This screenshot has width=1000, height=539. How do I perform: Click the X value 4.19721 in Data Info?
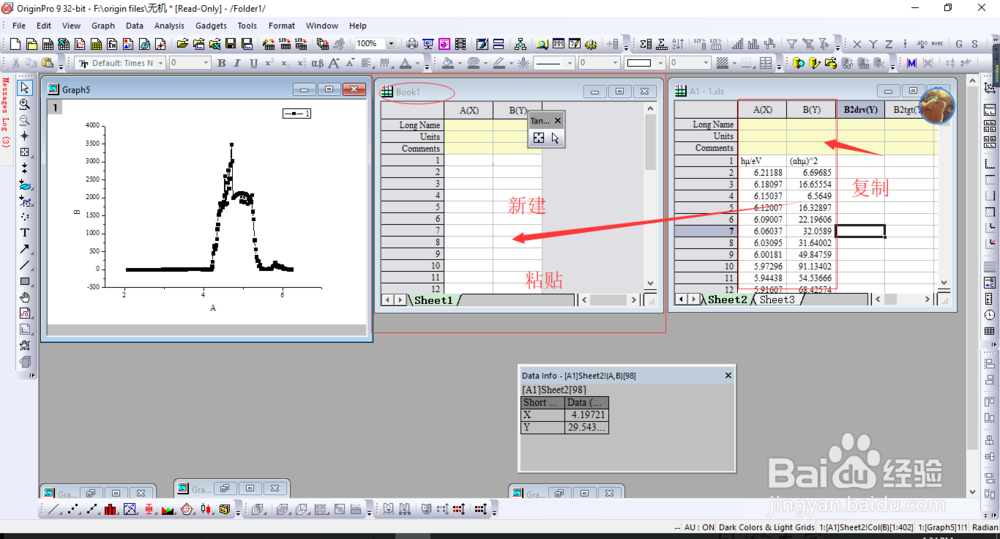coord(586,415)
